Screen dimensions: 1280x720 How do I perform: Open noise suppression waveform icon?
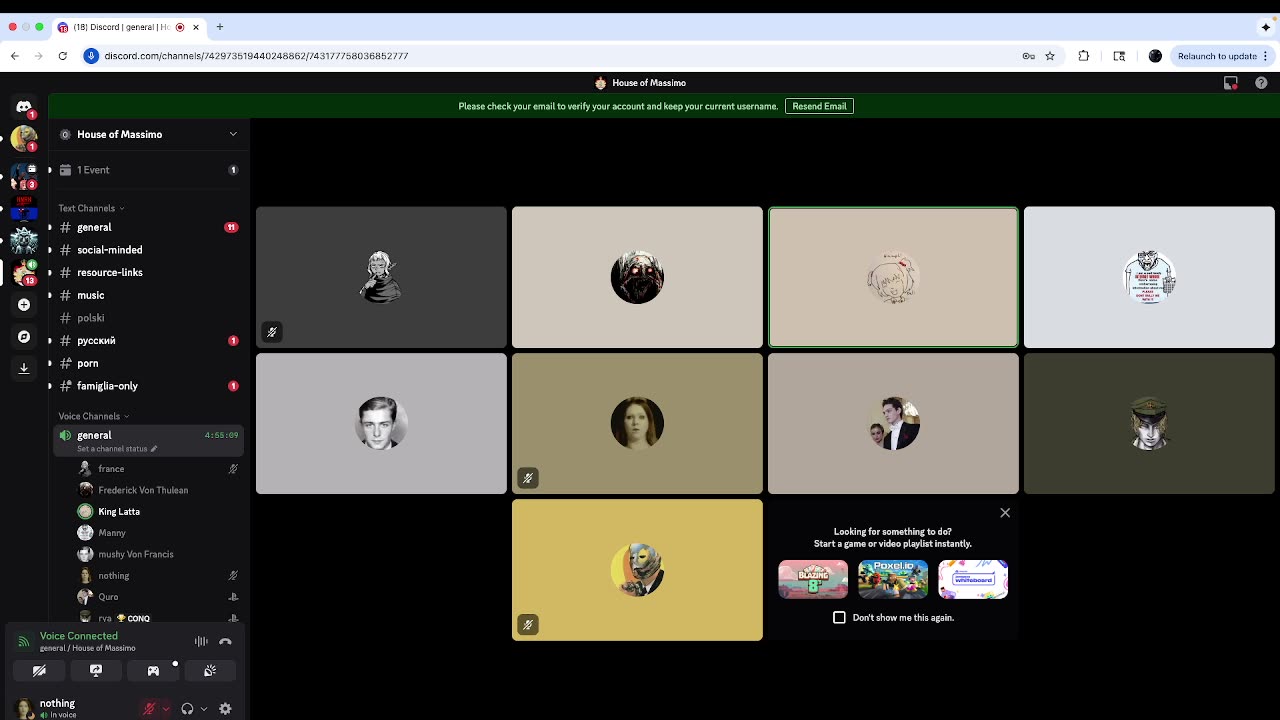[201, 642]
